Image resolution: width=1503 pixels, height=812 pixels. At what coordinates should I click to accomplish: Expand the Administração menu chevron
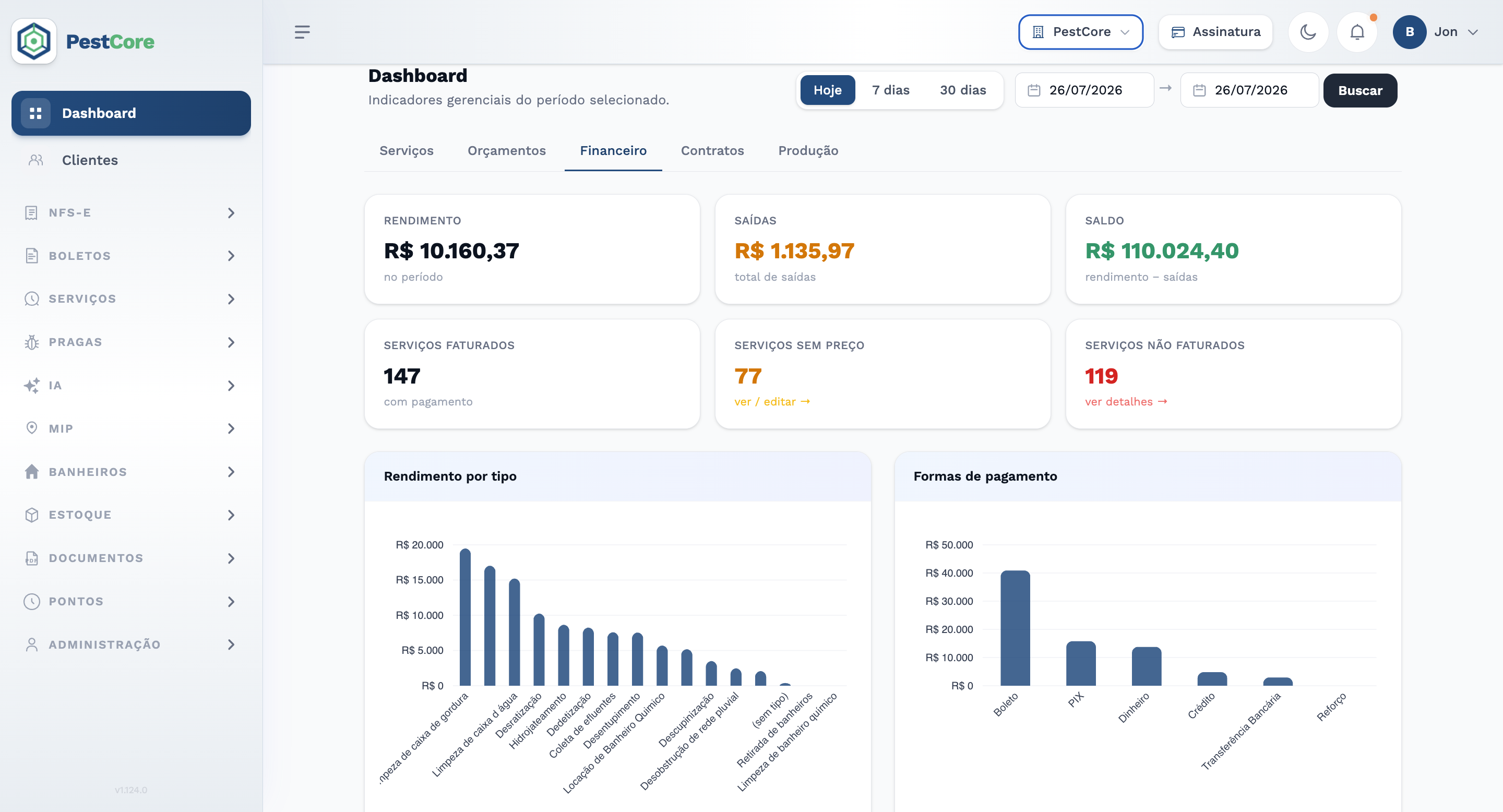pyautogui.click(x=231, y=644)
